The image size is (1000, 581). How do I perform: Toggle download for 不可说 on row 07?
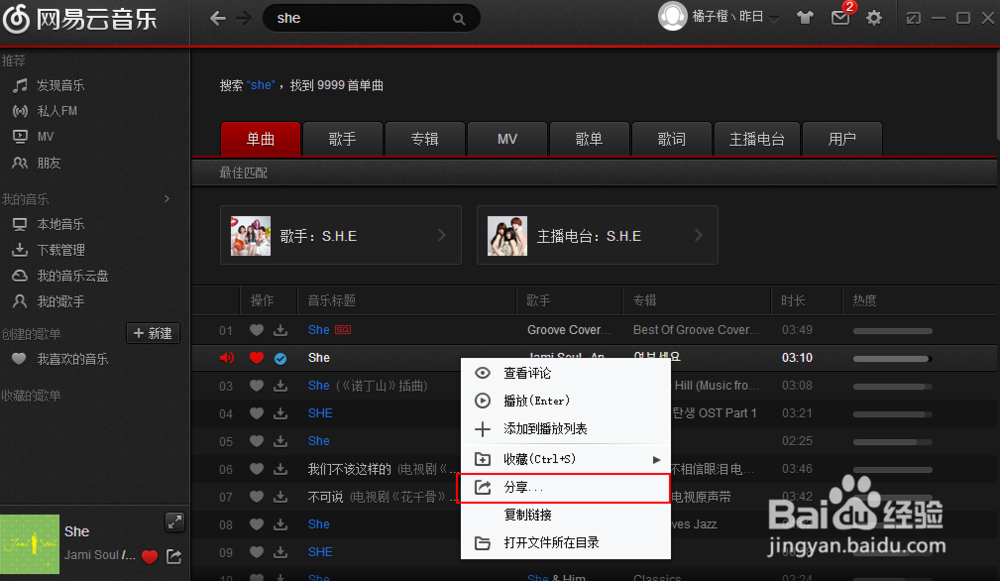279,496
